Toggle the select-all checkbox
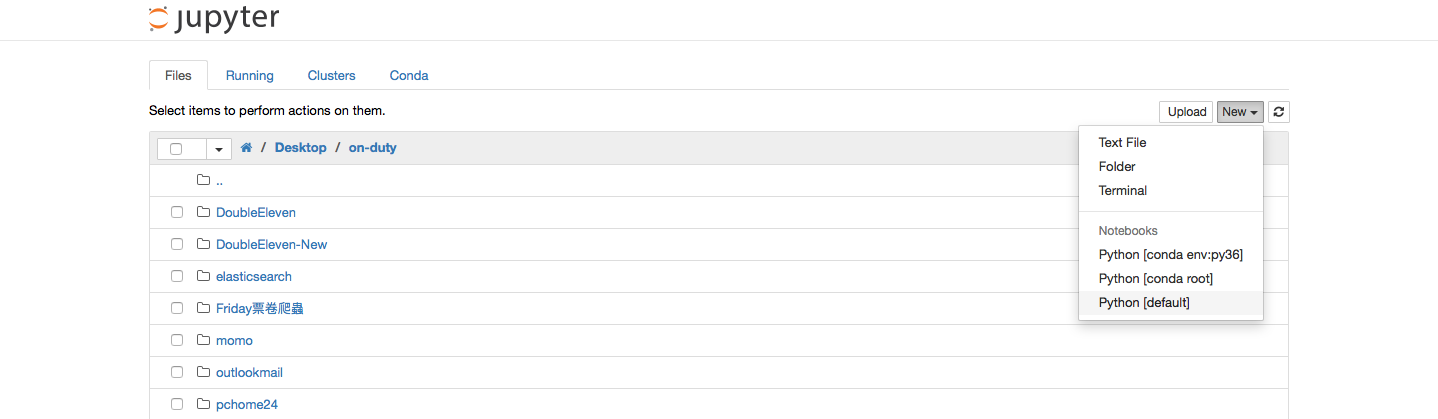The image size is (1438, 419). tap(176, 149)
